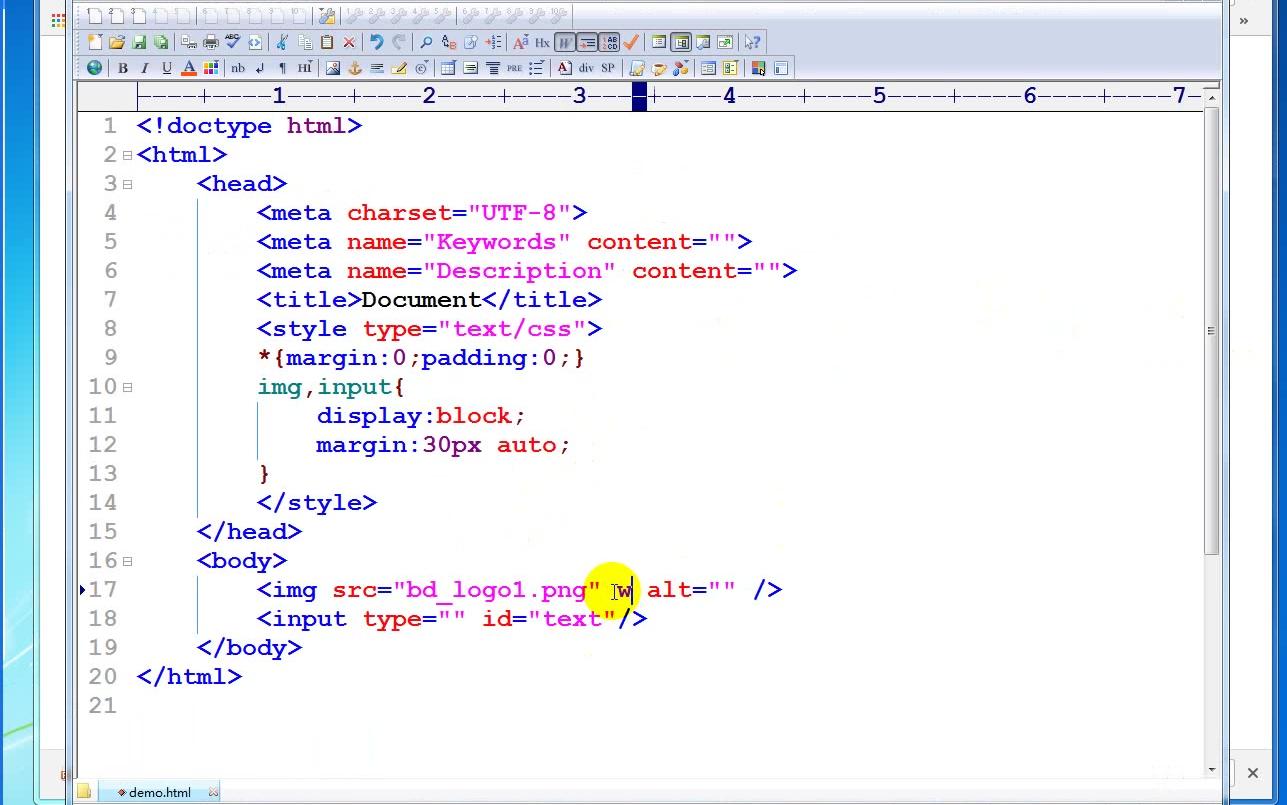Click the Go to Line icon
Image resolution: width=1287 pixels, height=805 pixels.
pyautogui.click(x=493, y=42)
